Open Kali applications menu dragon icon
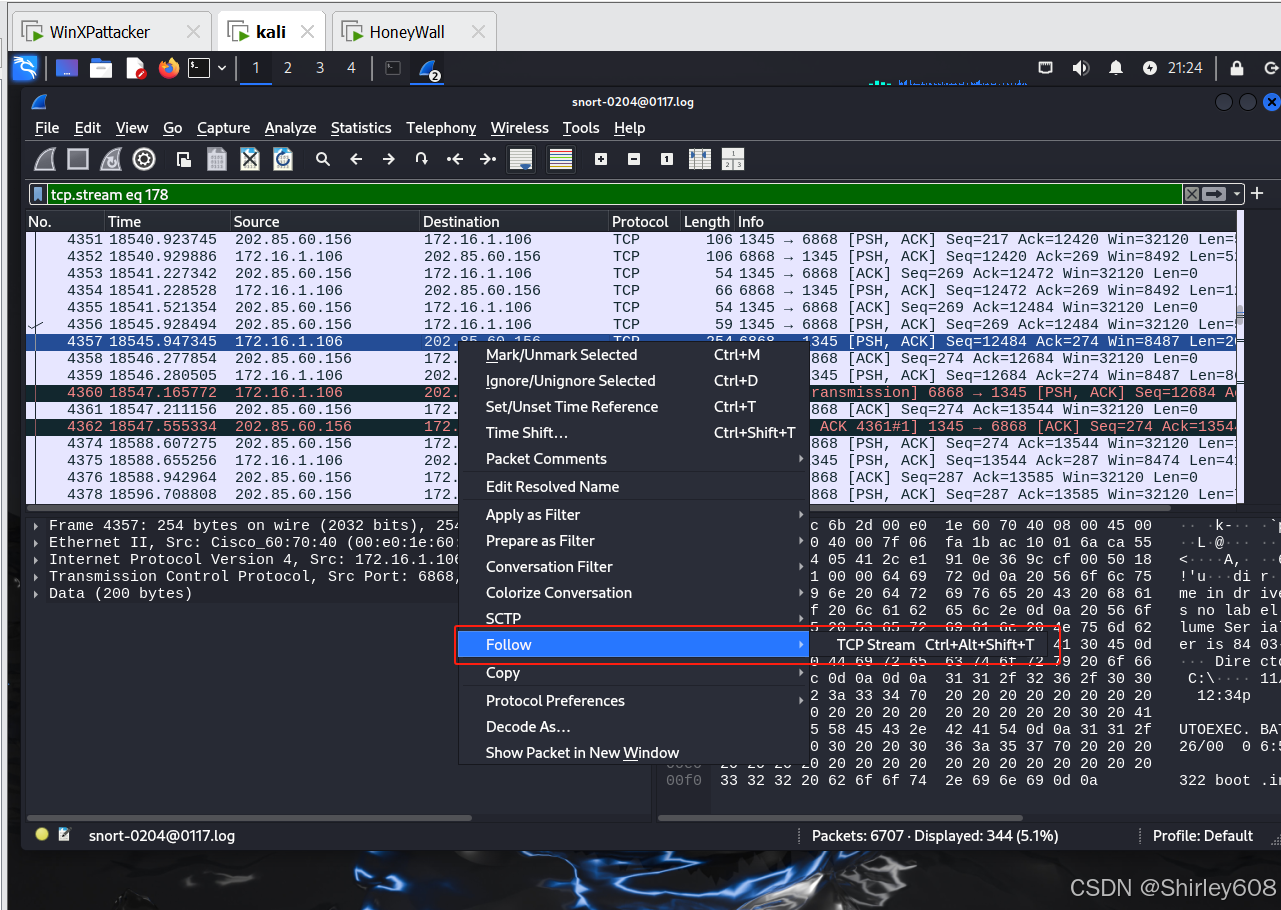Screen dimensions: 1281x910 point(25,68)
